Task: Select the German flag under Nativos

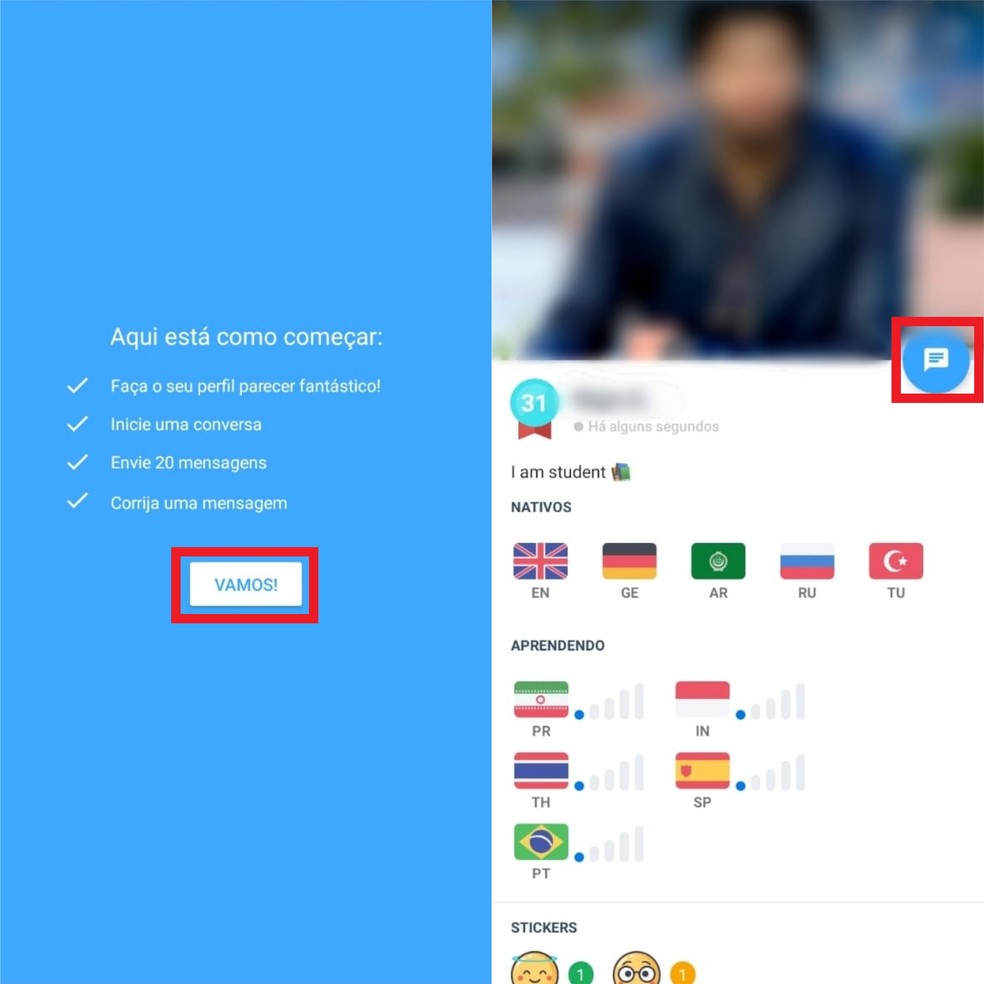Action: (629, 560)
